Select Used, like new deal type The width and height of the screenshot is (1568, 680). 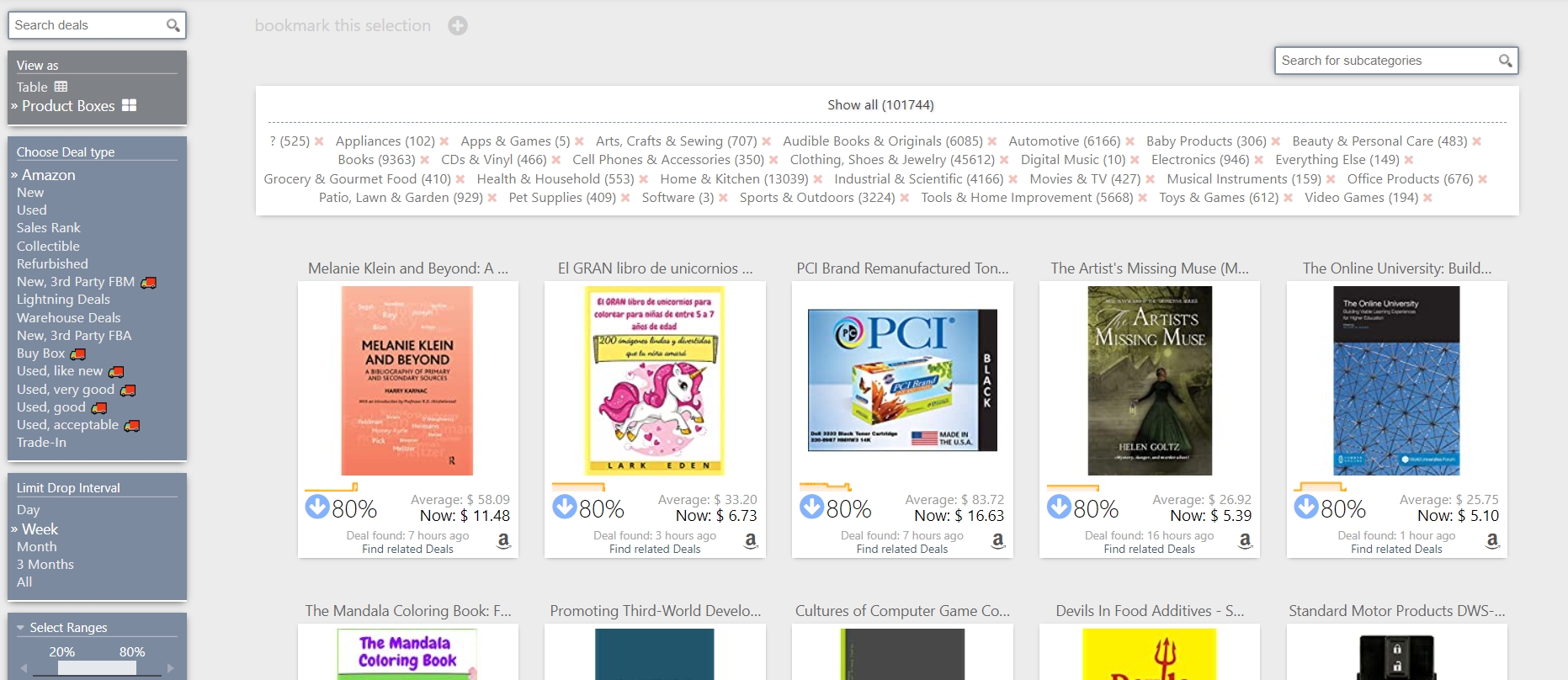60,371
